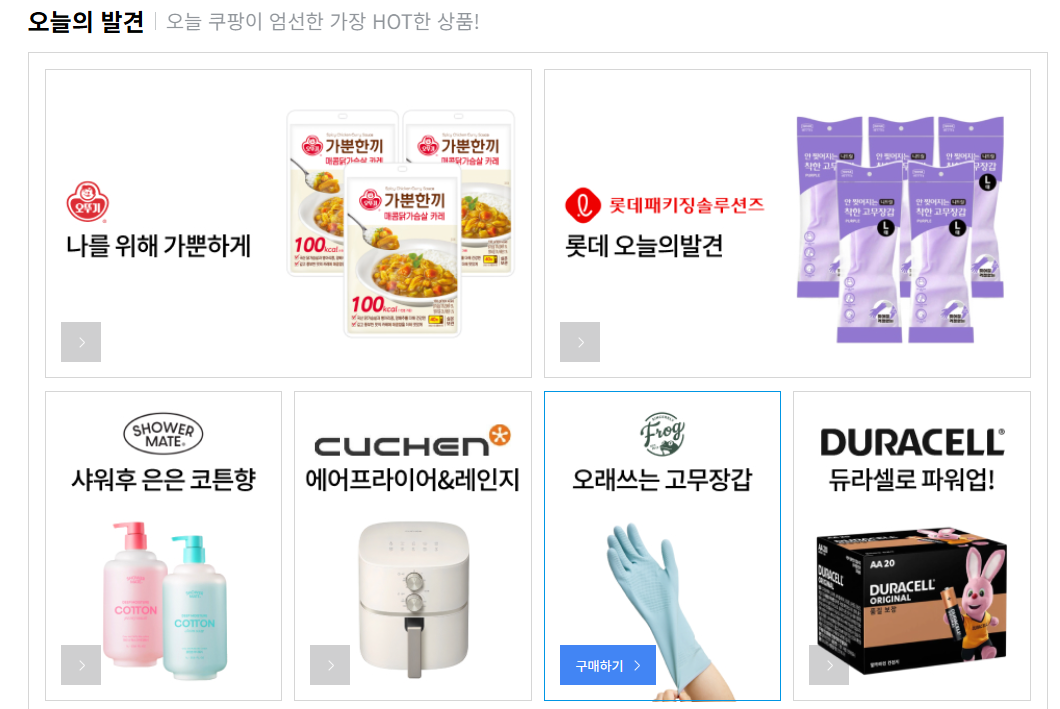The width and height of the screenshot is (1060, 709).
Task: Open the Shower Mate card arrow button
Action: pos(81,665)
